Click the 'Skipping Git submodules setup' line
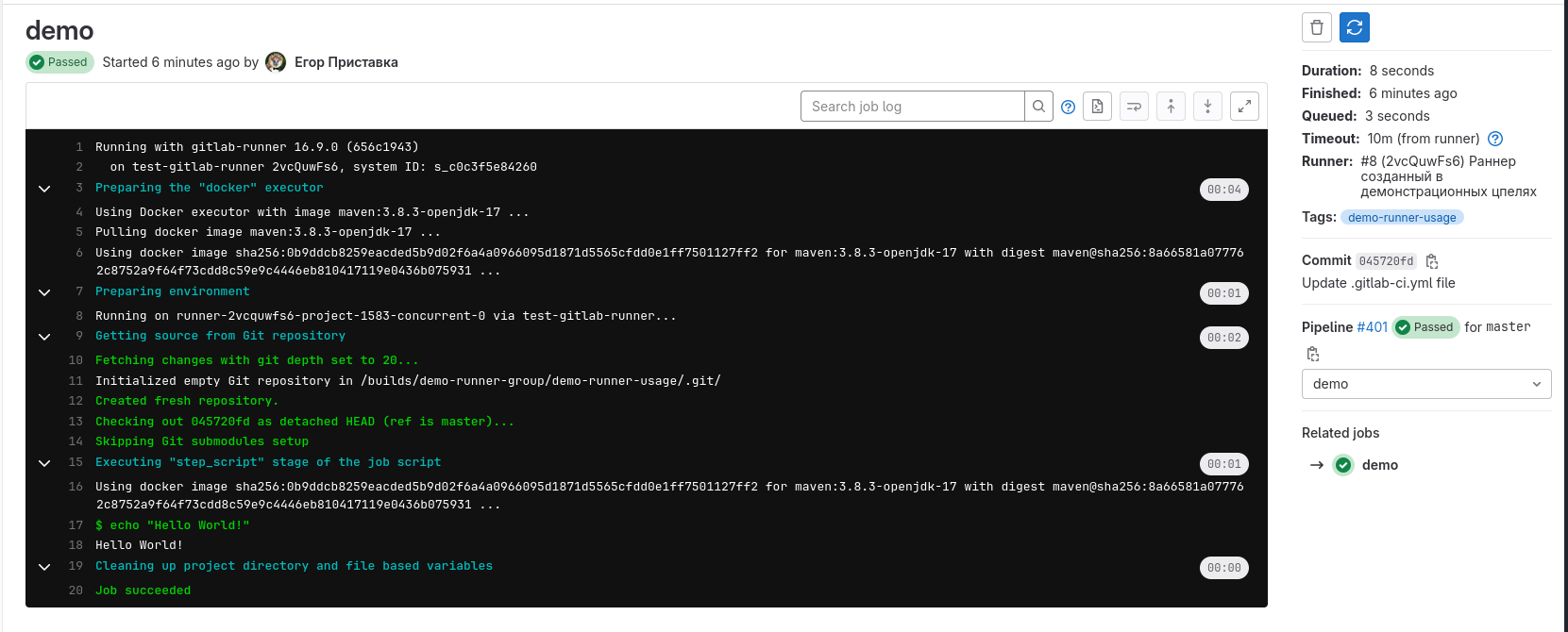The image size is (1568, 632). 202,441
